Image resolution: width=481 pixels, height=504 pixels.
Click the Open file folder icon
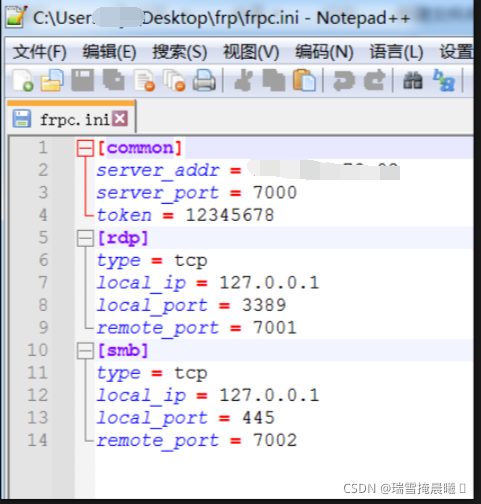(52, 80)
